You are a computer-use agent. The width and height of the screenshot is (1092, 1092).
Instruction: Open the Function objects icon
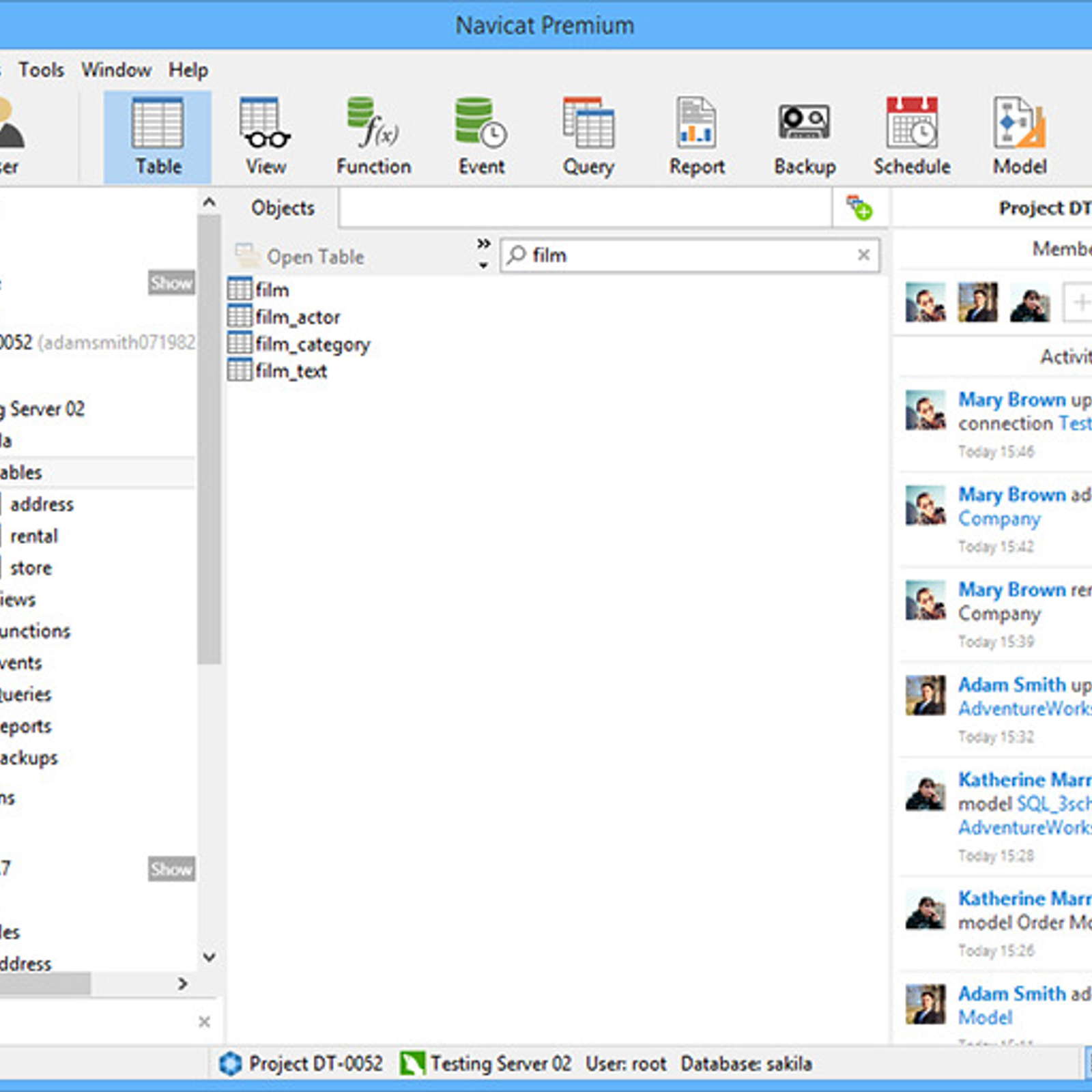tap(373, 137)
